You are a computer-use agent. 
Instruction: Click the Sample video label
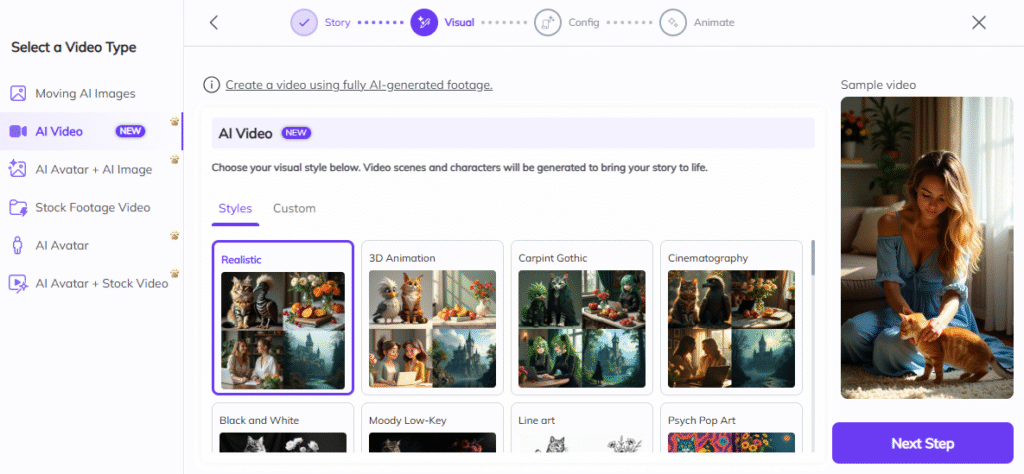tap(878, 85)
